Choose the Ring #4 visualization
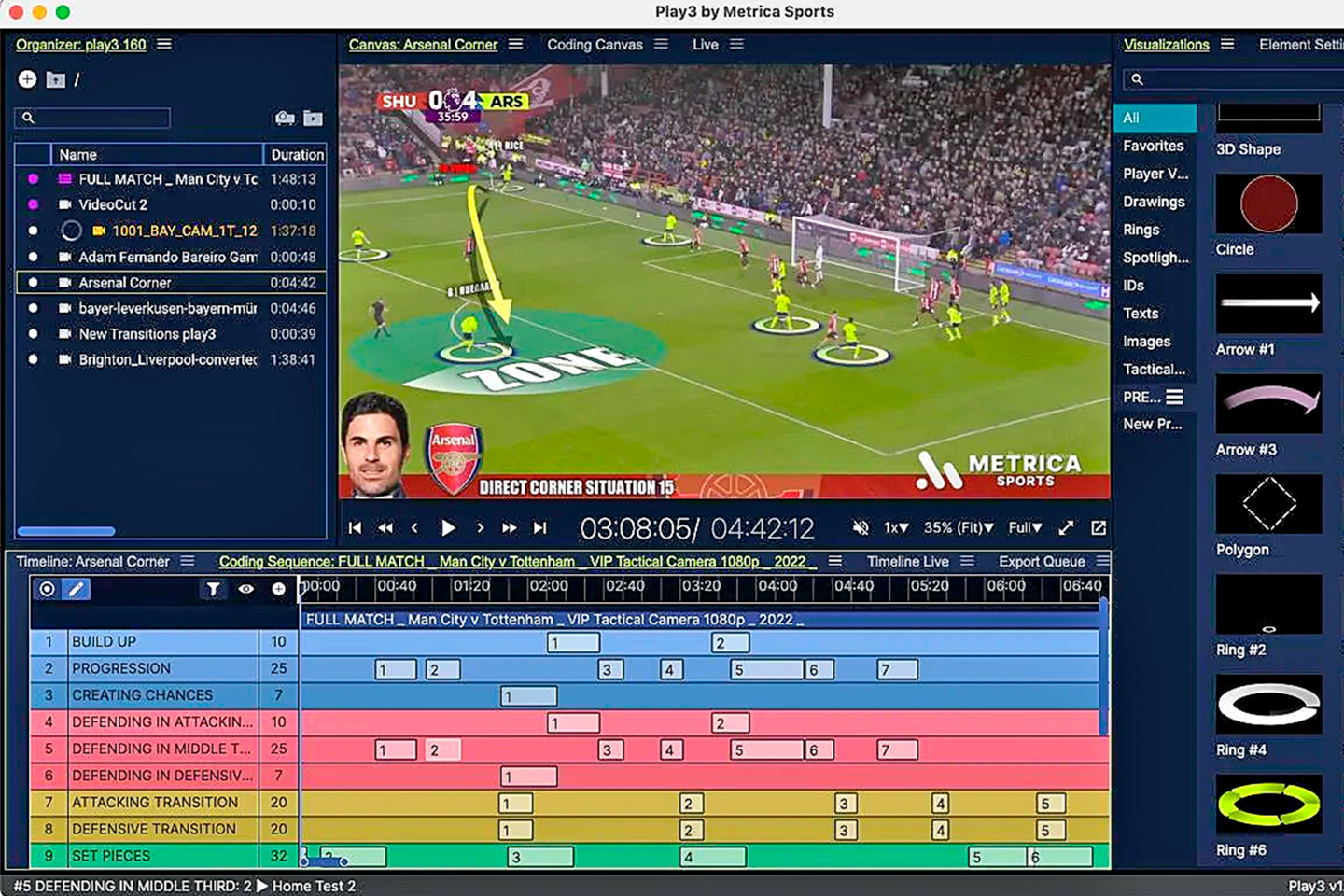Image resolution: width=1344 pixels, height=896 pixels. coord(1268,704)
